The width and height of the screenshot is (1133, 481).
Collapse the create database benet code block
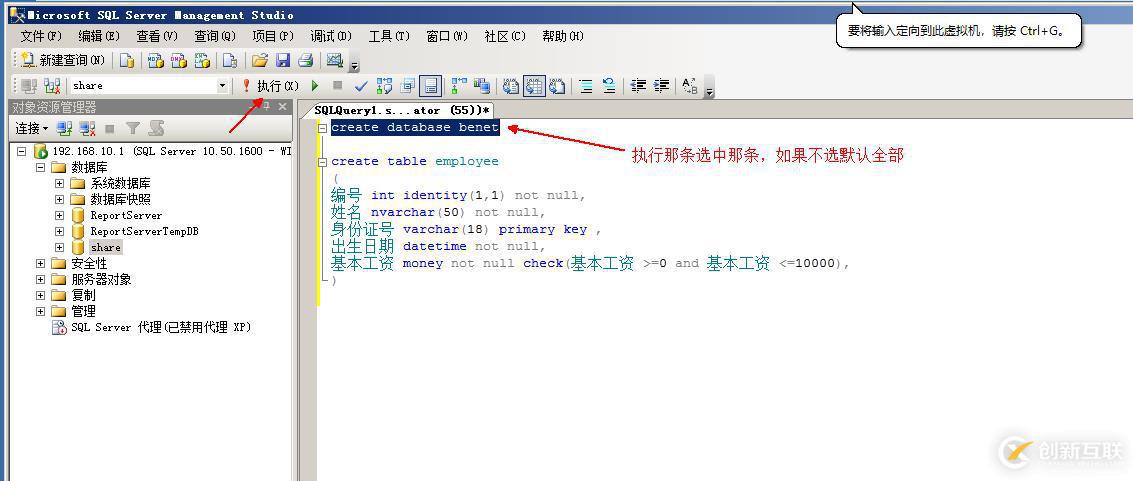(322, 128)
